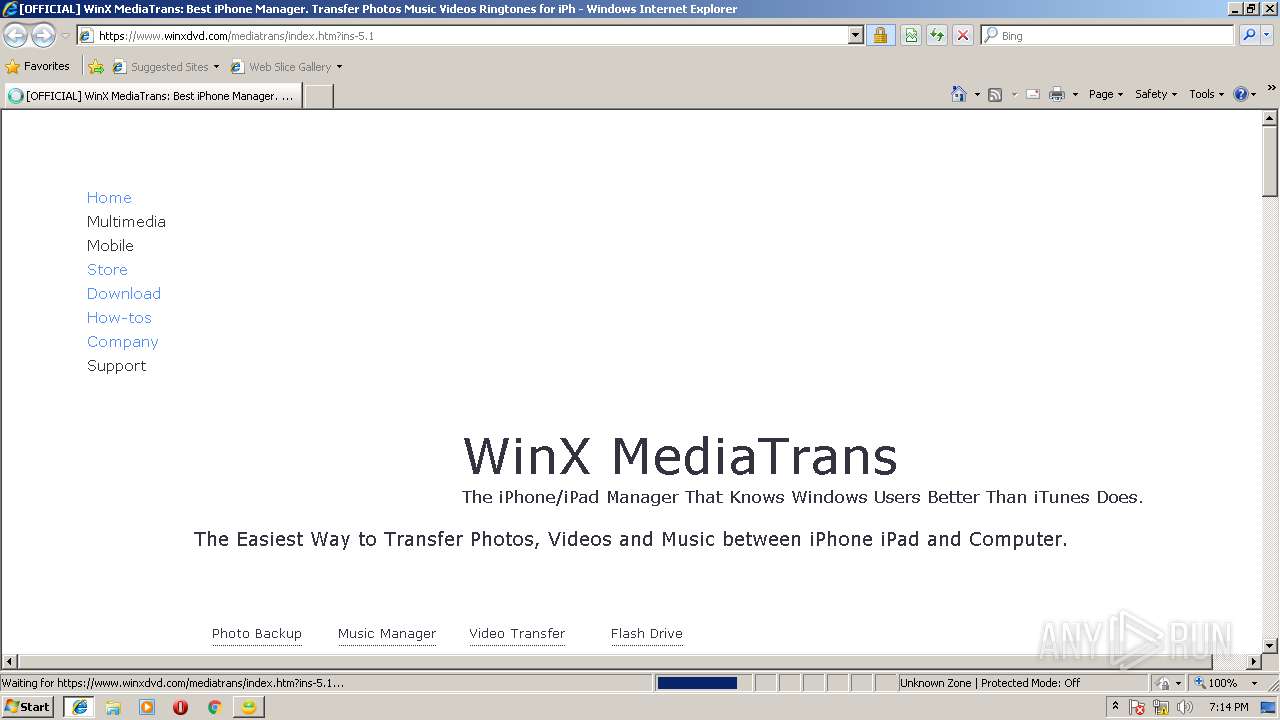The width and height of the screenshot is (1280, 720).
Task: Select Support in the site navigation
Action: (x=116, y=366)
